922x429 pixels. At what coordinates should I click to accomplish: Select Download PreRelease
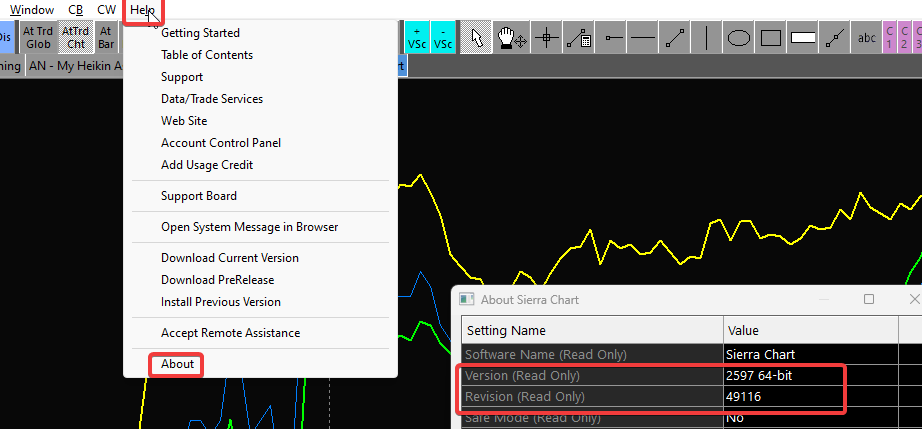point(218,280)
